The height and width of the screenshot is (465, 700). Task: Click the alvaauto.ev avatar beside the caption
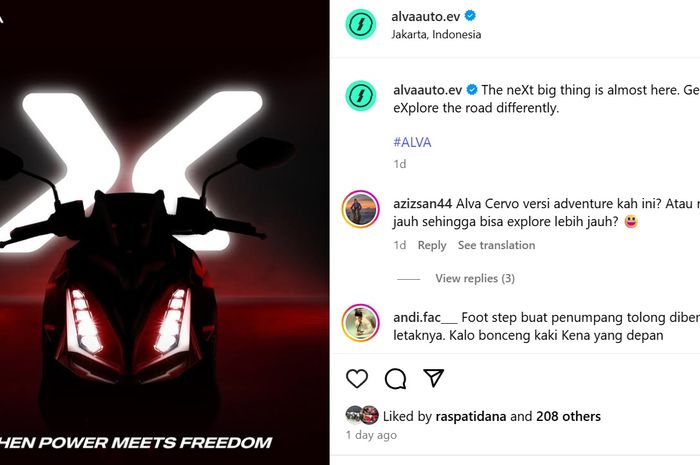[x=361, y=95]
